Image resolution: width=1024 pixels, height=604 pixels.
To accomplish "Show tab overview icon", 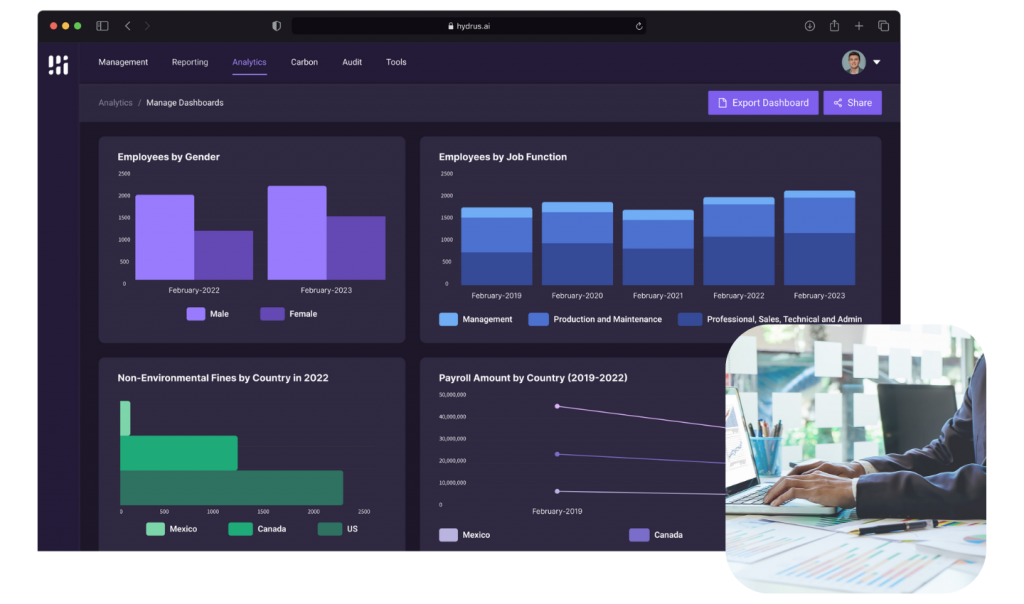I will (884, 26).
